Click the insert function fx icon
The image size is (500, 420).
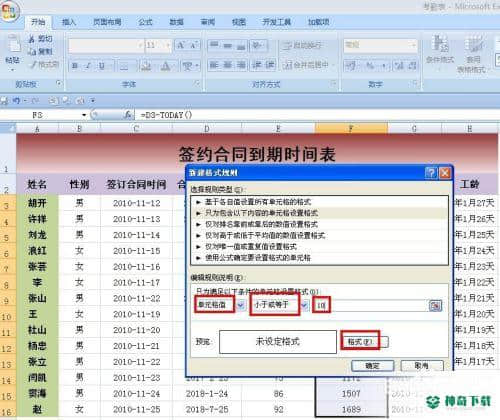128,115
